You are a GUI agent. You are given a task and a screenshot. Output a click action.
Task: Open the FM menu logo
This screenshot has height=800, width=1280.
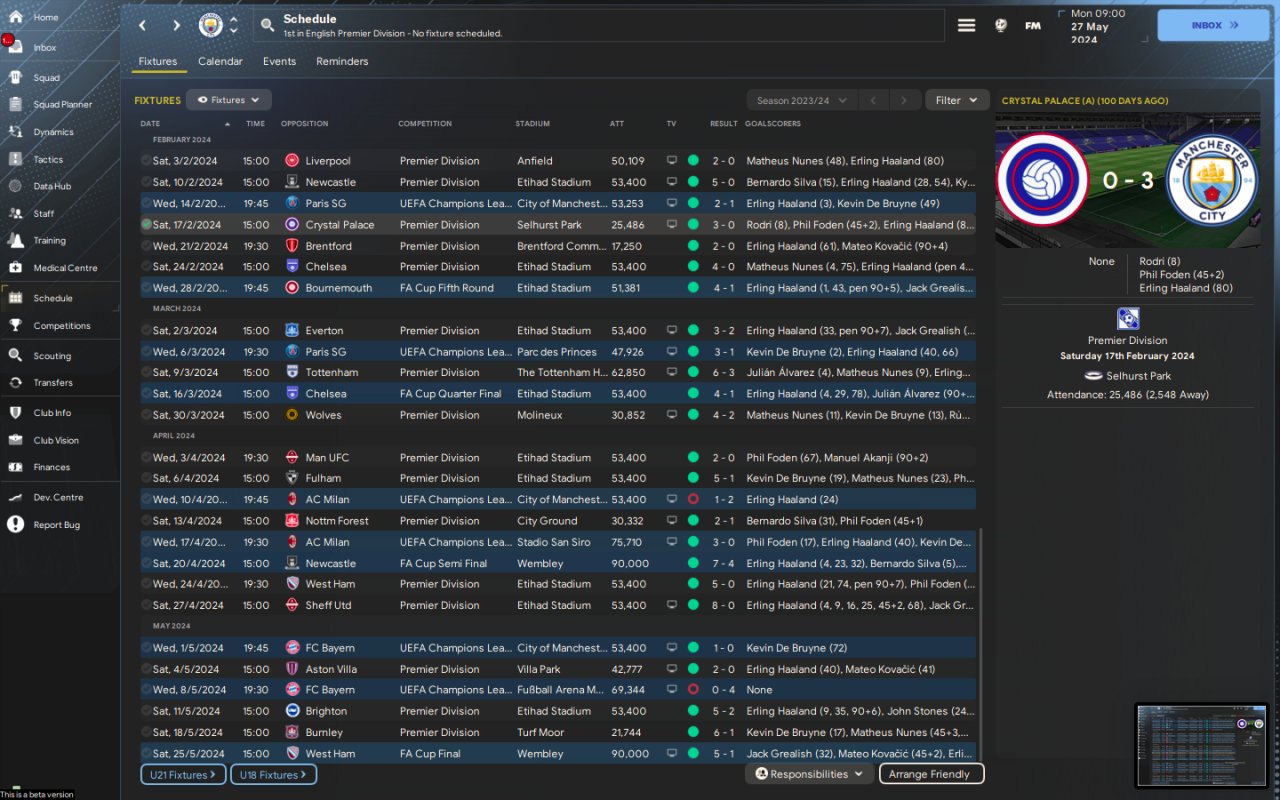pos(1033,25)
